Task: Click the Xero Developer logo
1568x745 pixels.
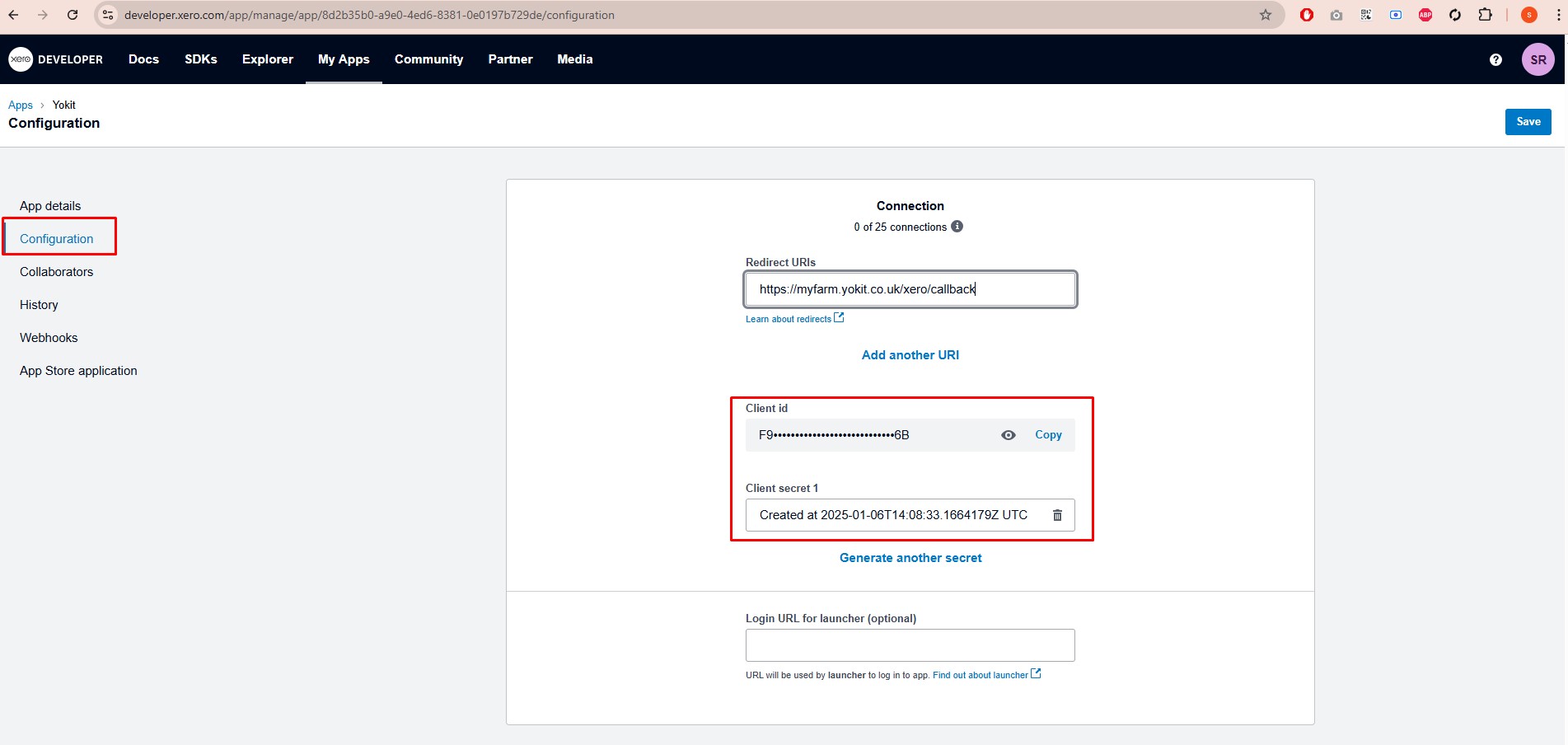Action: (x=56, y=59)
